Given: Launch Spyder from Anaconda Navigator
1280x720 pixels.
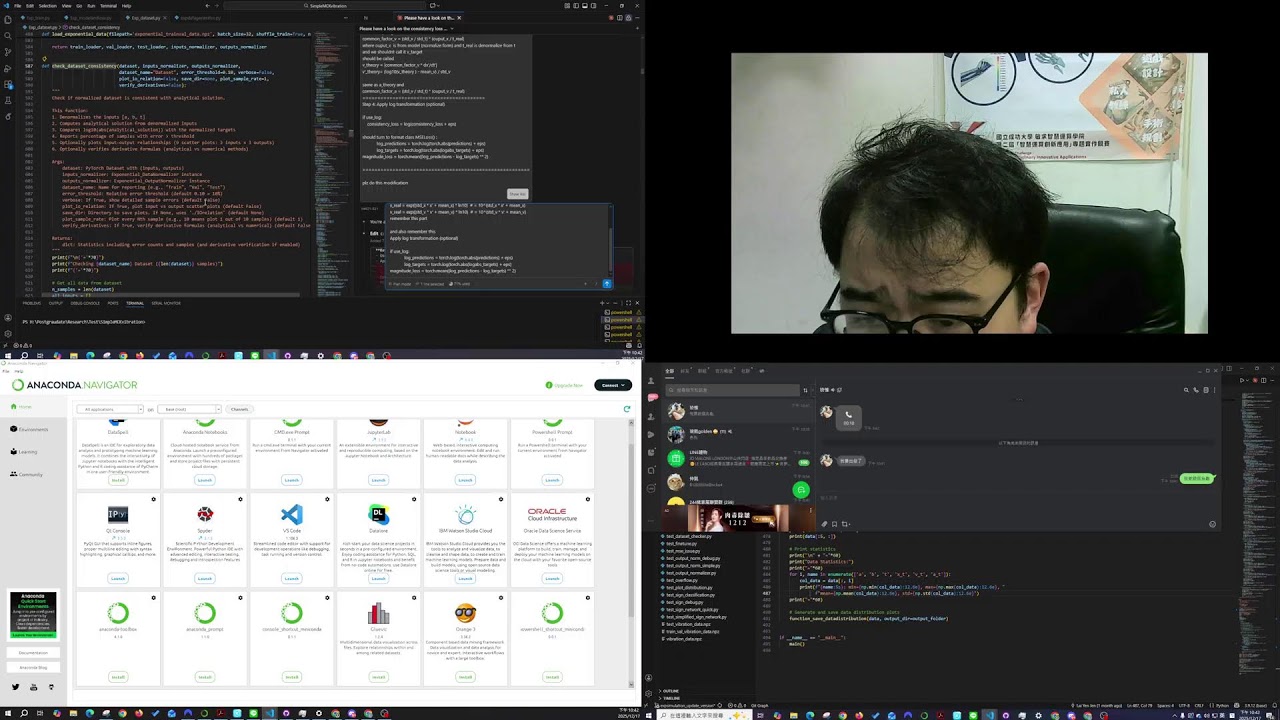Looking at the screenshot, I should pyautogui.click(x=205, y=578).
